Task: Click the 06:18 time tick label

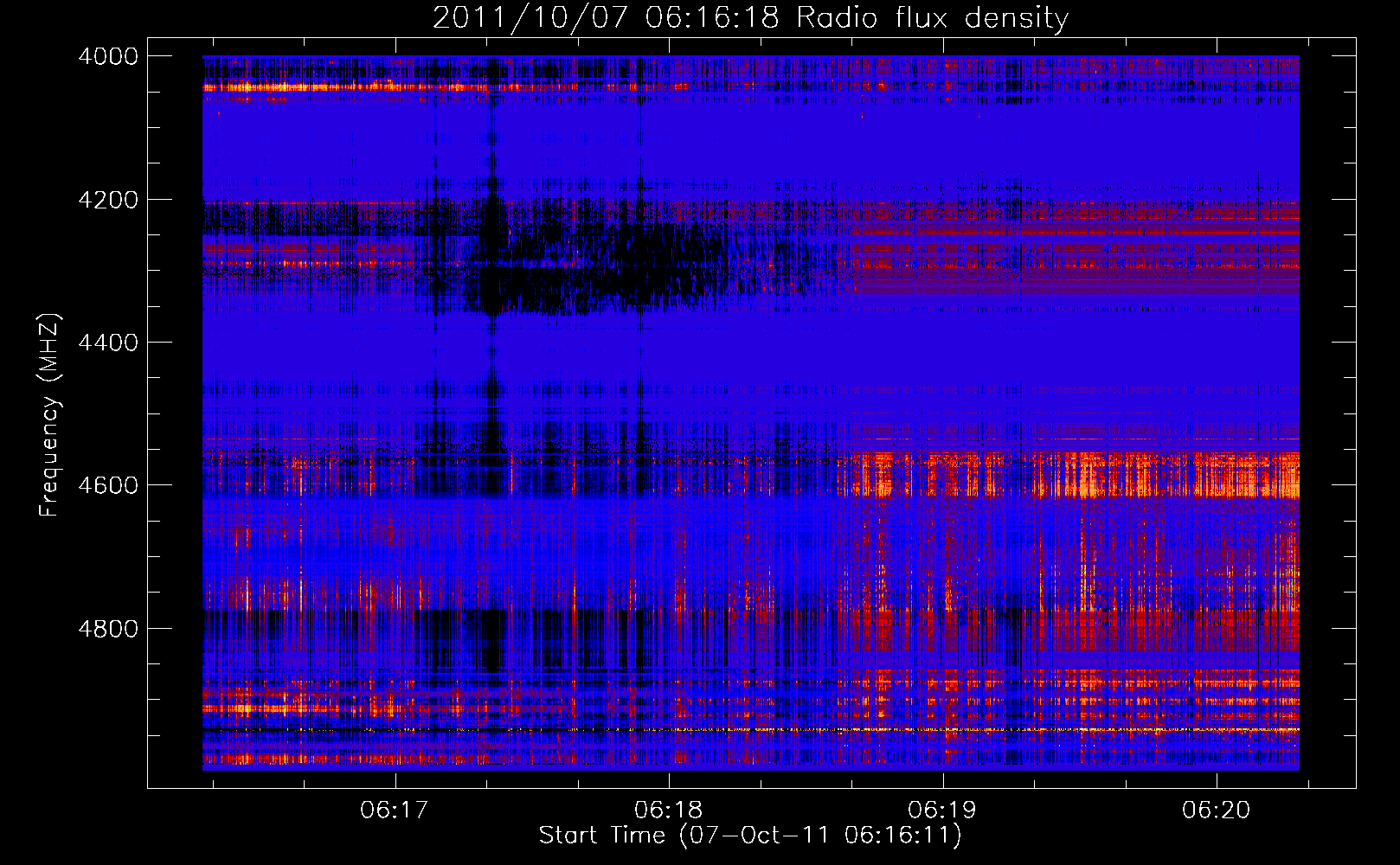Action: pyautogui.click(x=669, y=811)
